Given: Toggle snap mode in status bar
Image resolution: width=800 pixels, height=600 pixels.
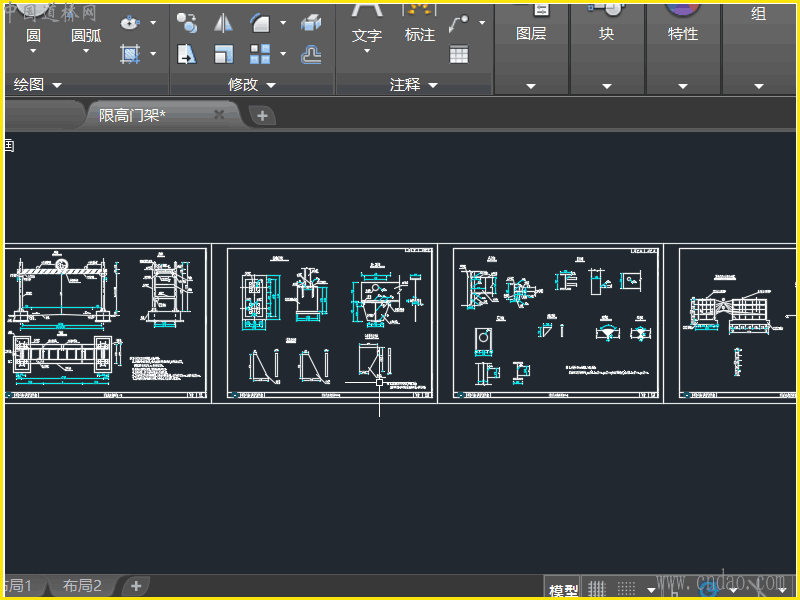Looking at the screenshot, I should 627,589.
